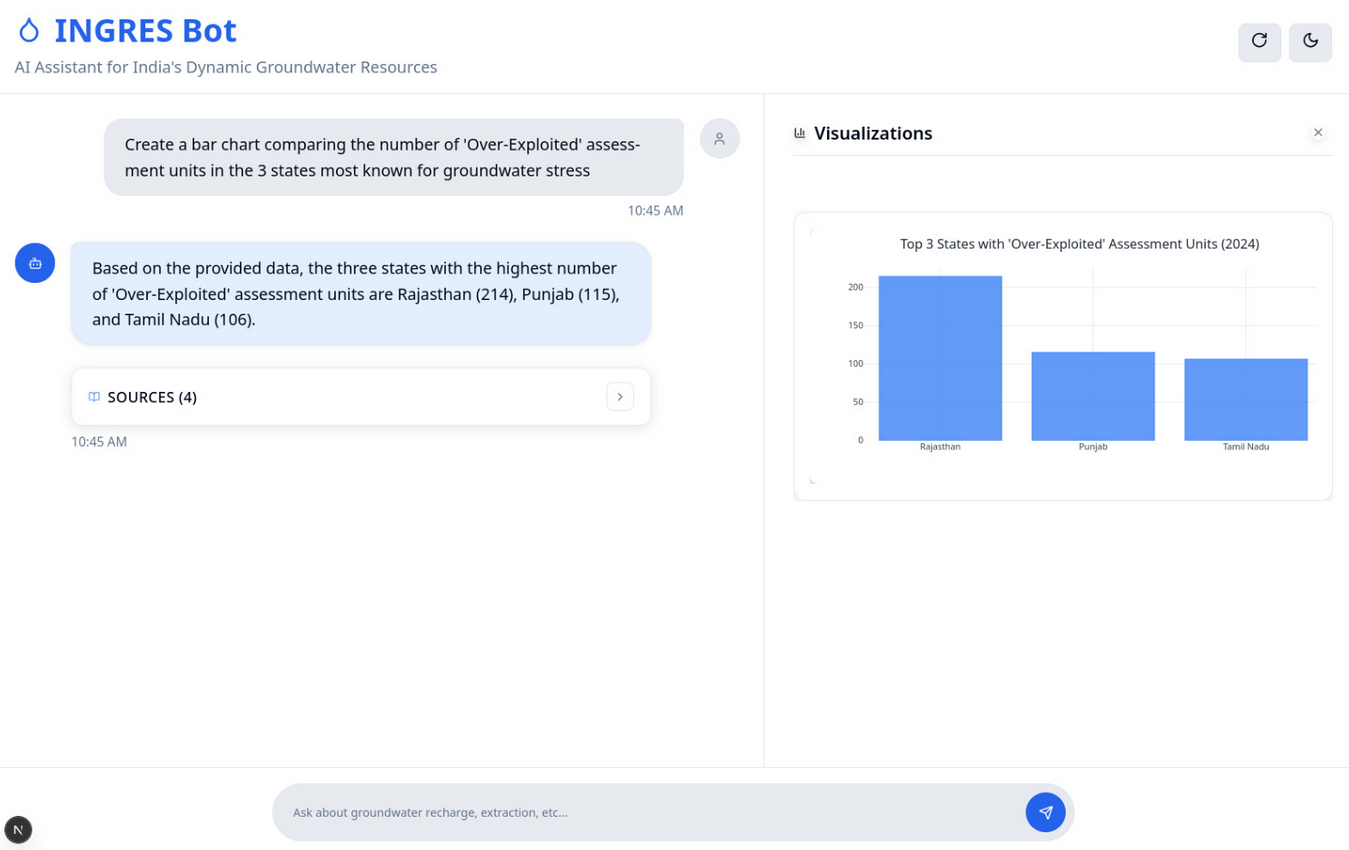The width and height of the screenshot is (1349, 850).
Task: Click the bar chart icon next to Visualizations
Action: [800, 133]
